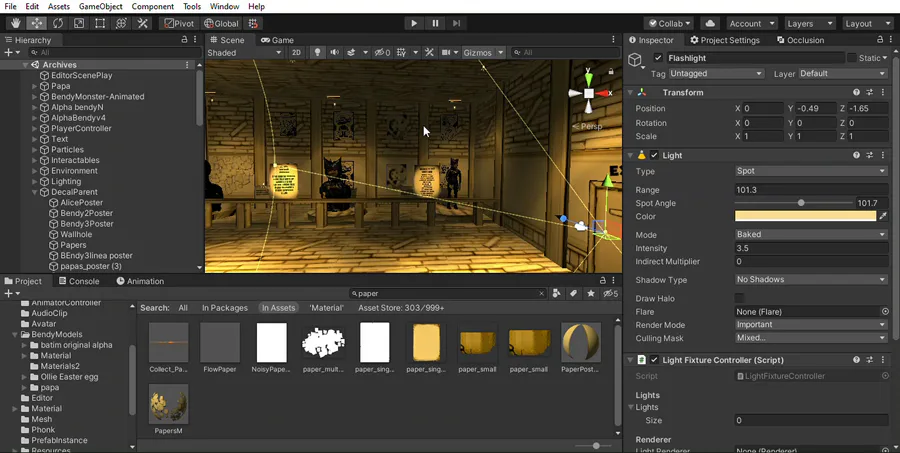Screen dimensions: 900x453
Task: Toggle Pivot handle position
Action: pyautogui.click(x=179, y=24)
